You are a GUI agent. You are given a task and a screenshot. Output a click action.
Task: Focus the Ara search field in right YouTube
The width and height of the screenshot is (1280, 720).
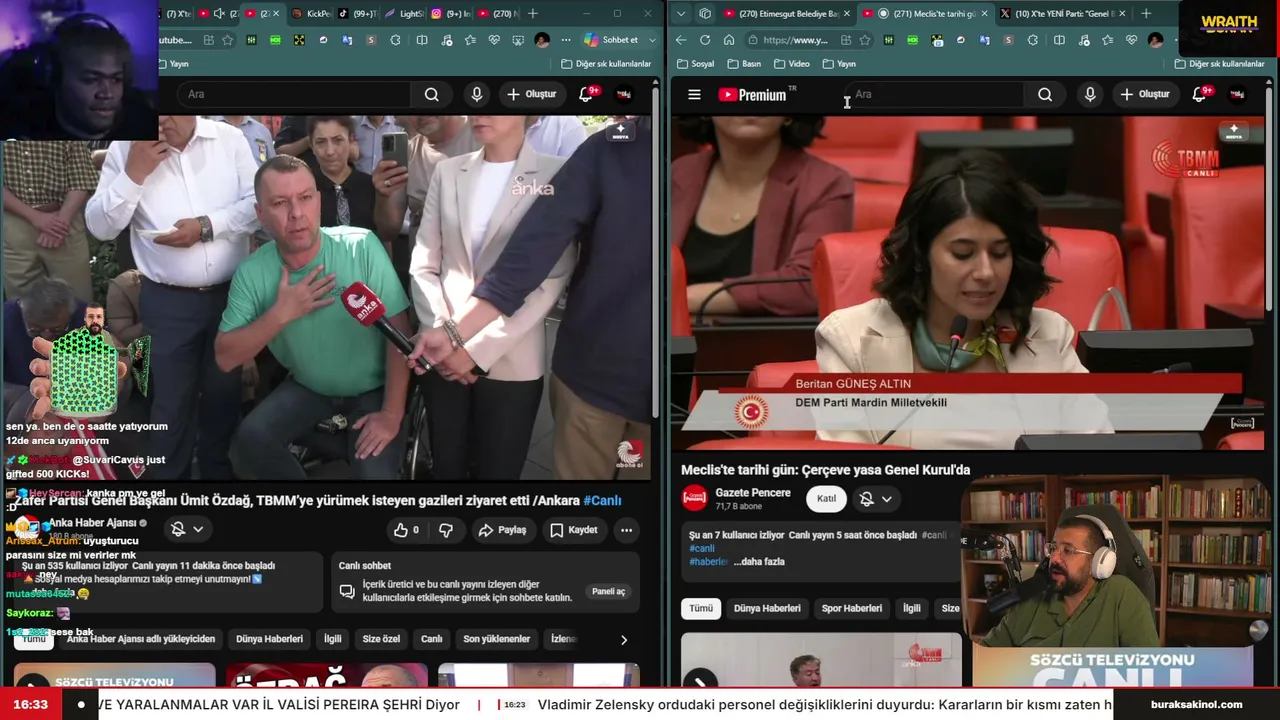pyautogui.click(x=935, y=94)
